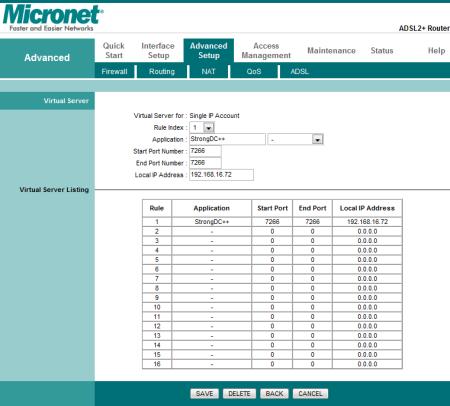Open the Routing submenu
Viewport: 450px width, 406px height.
click(162, 71)
